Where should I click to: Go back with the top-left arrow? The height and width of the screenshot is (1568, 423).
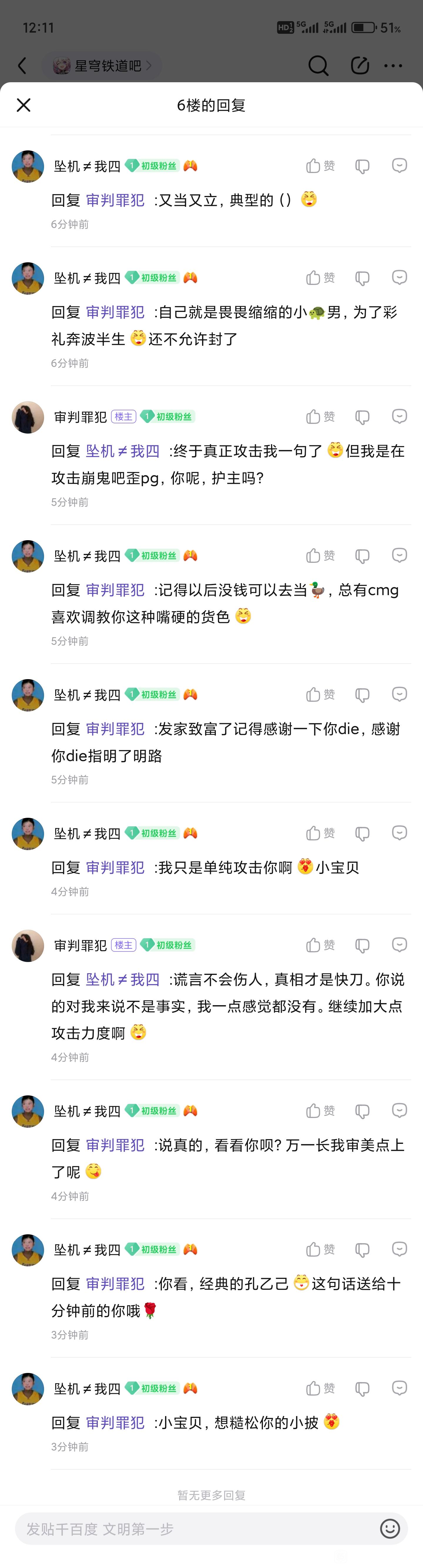point(23,66)
